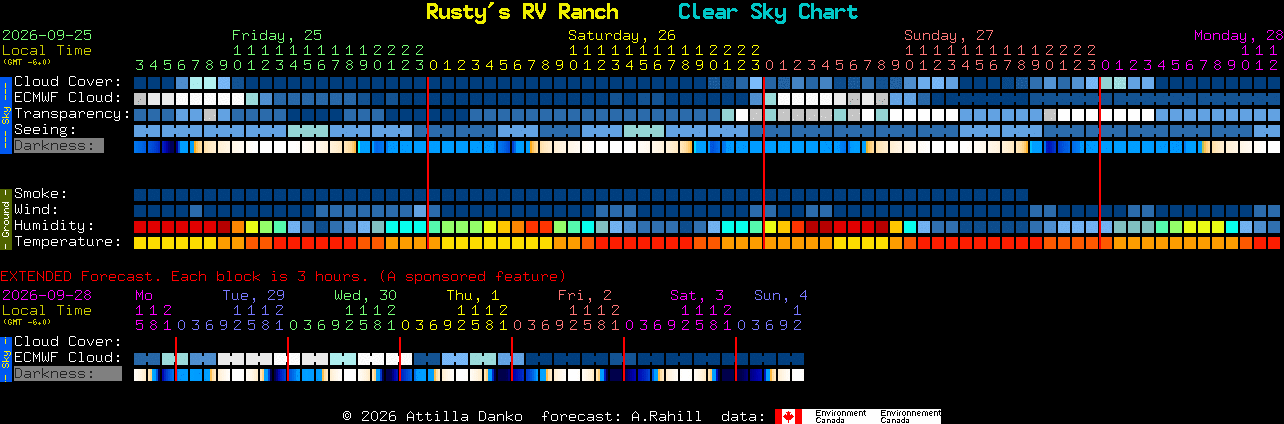Screen dimensions: 1284x424
Task: Click the Saturday, 26 date header
Action: [x=622, y=35]
